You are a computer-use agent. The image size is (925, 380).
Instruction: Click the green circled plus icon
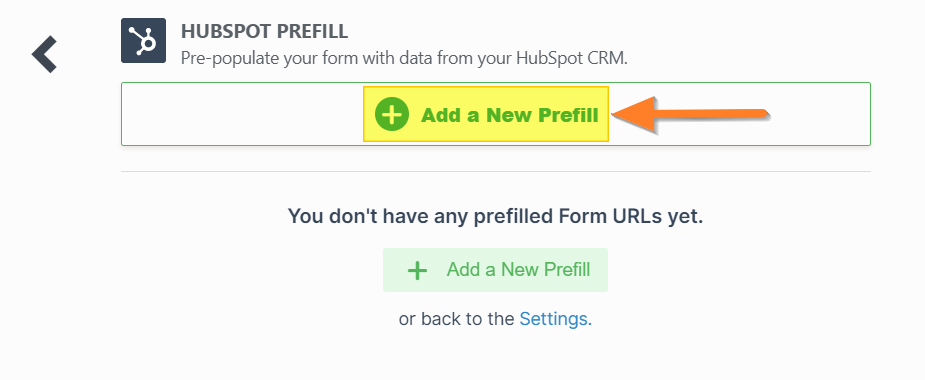(392, 114)
